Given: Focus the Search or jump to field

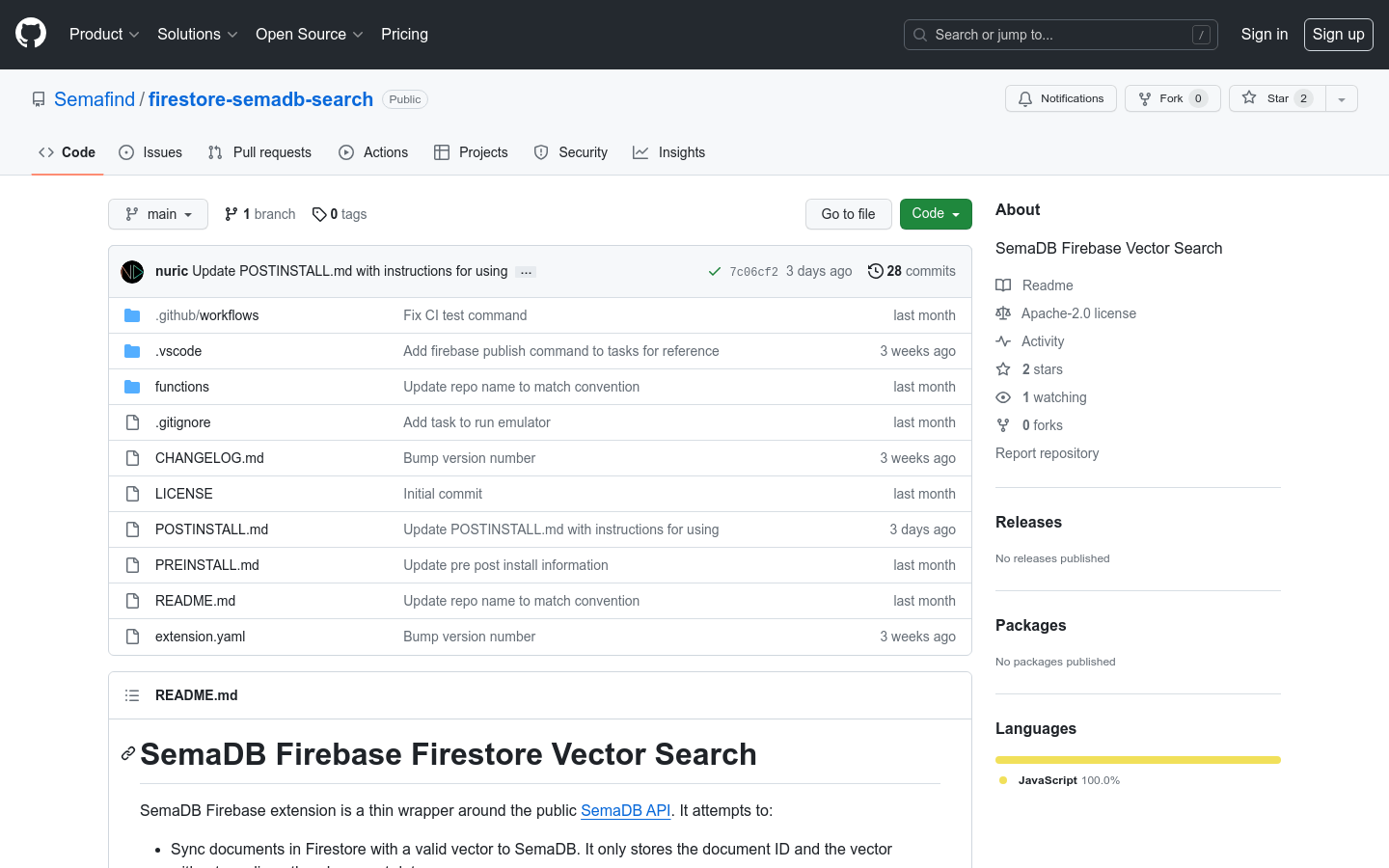Looking at the screenshot, I should click(1061, 35).
